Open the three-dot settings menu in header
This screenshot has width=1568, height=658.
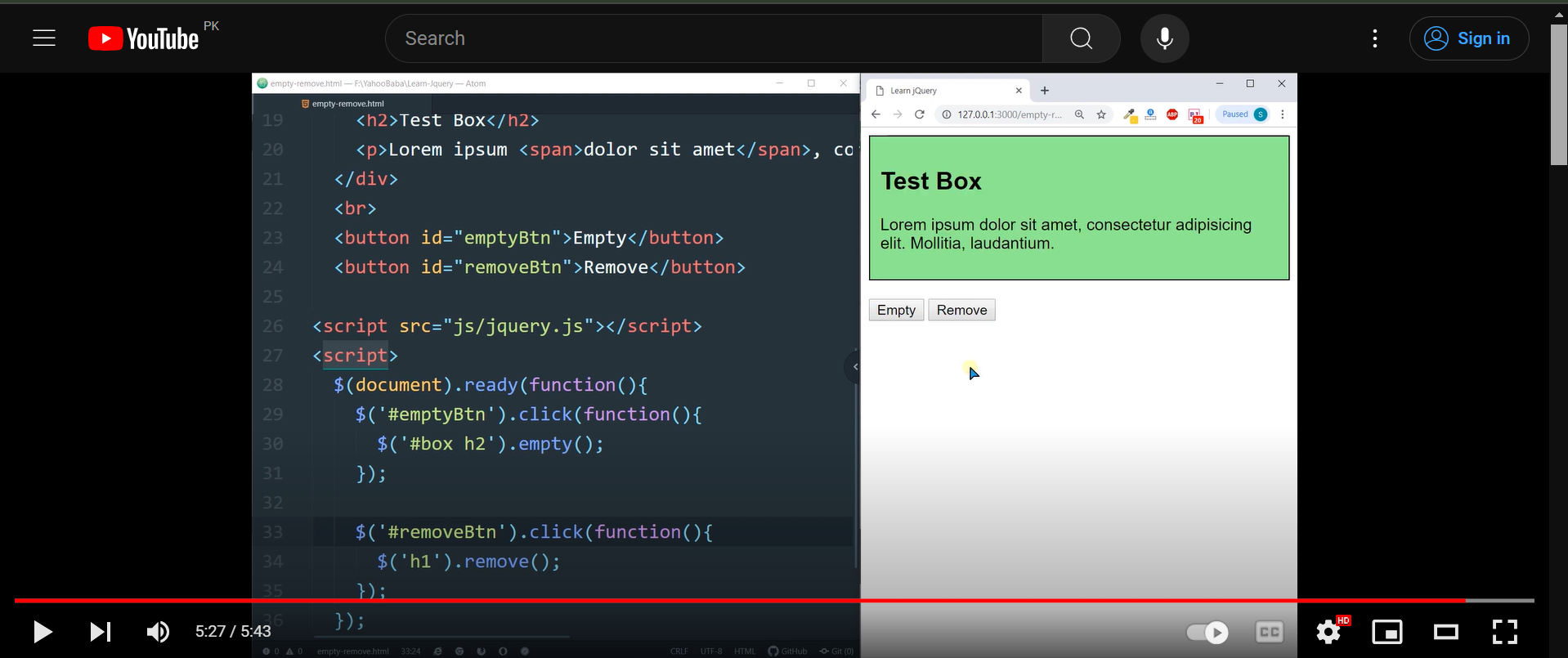pyautogui.click(x=1375, y=38)
